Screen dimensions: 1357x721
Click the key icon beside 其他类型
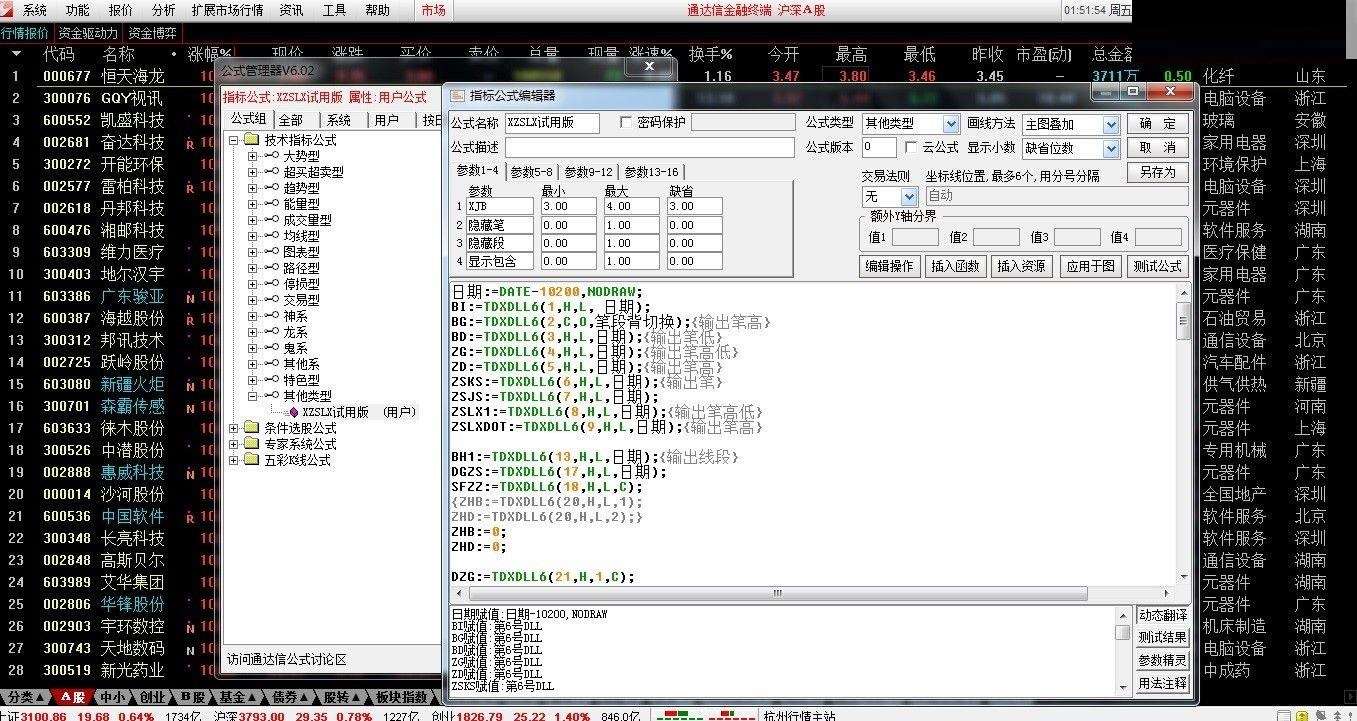click(271, 396)
